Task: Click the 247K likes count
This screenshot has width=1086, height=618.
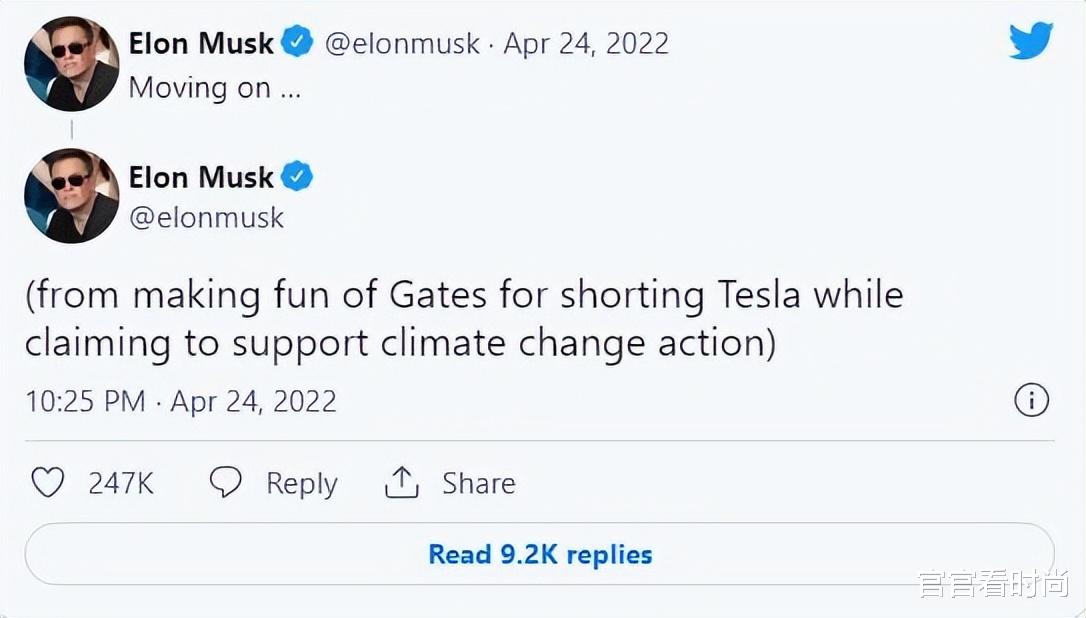Action: (121, 483)
